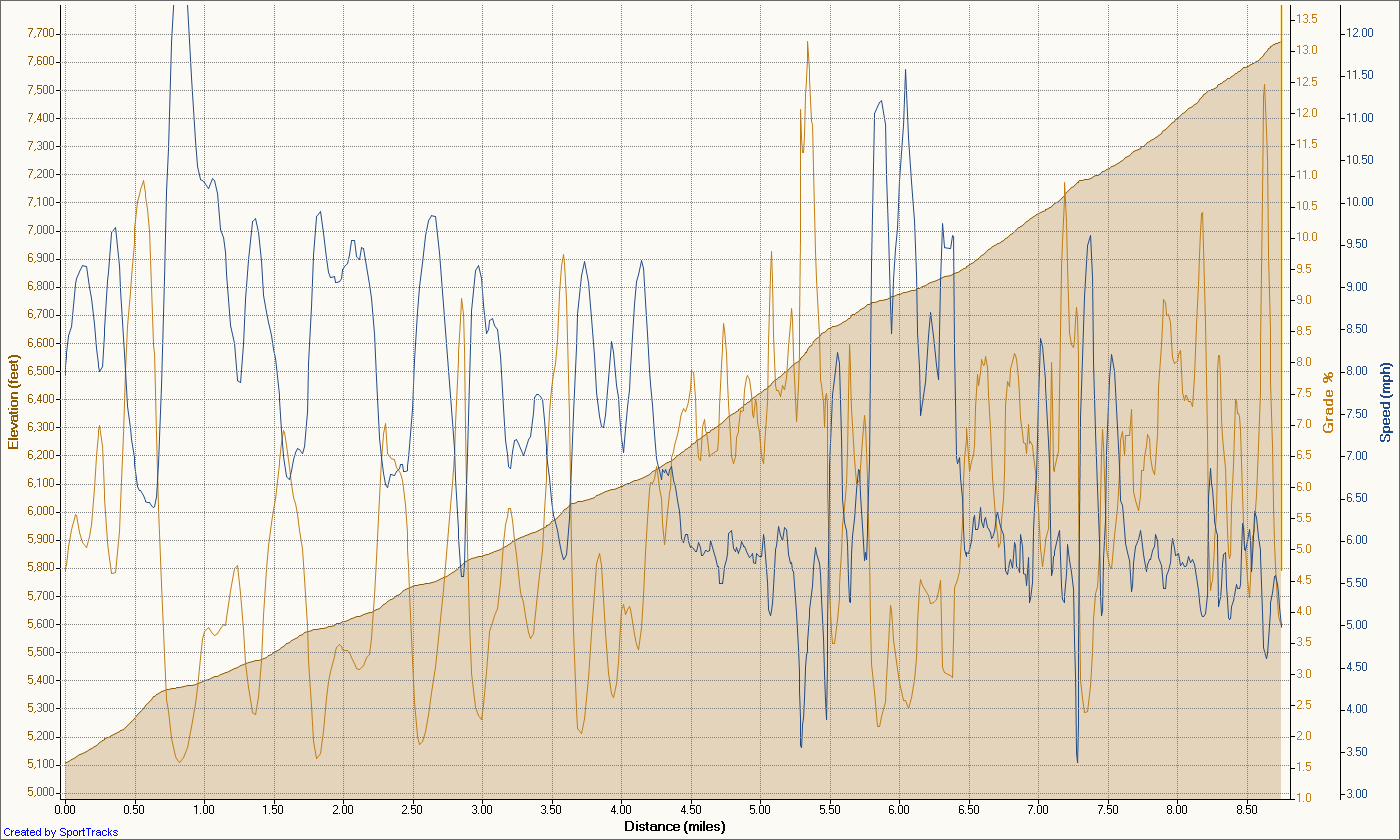The image size is (1400, 840).
Task: Click the 4.50 speed axis label
Action: [x=1356, y=667]
